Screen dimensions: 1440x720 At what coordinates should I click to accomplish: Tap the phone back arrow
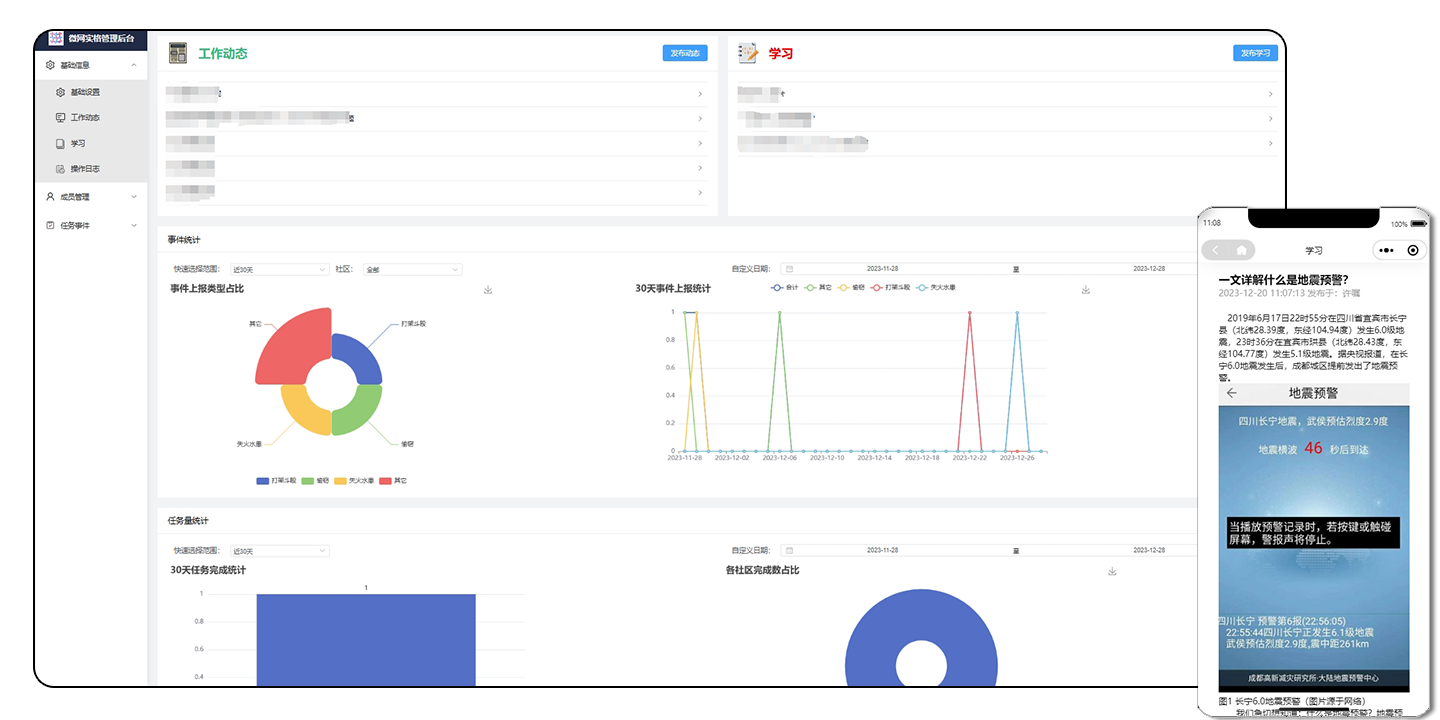coord(1216,250)
